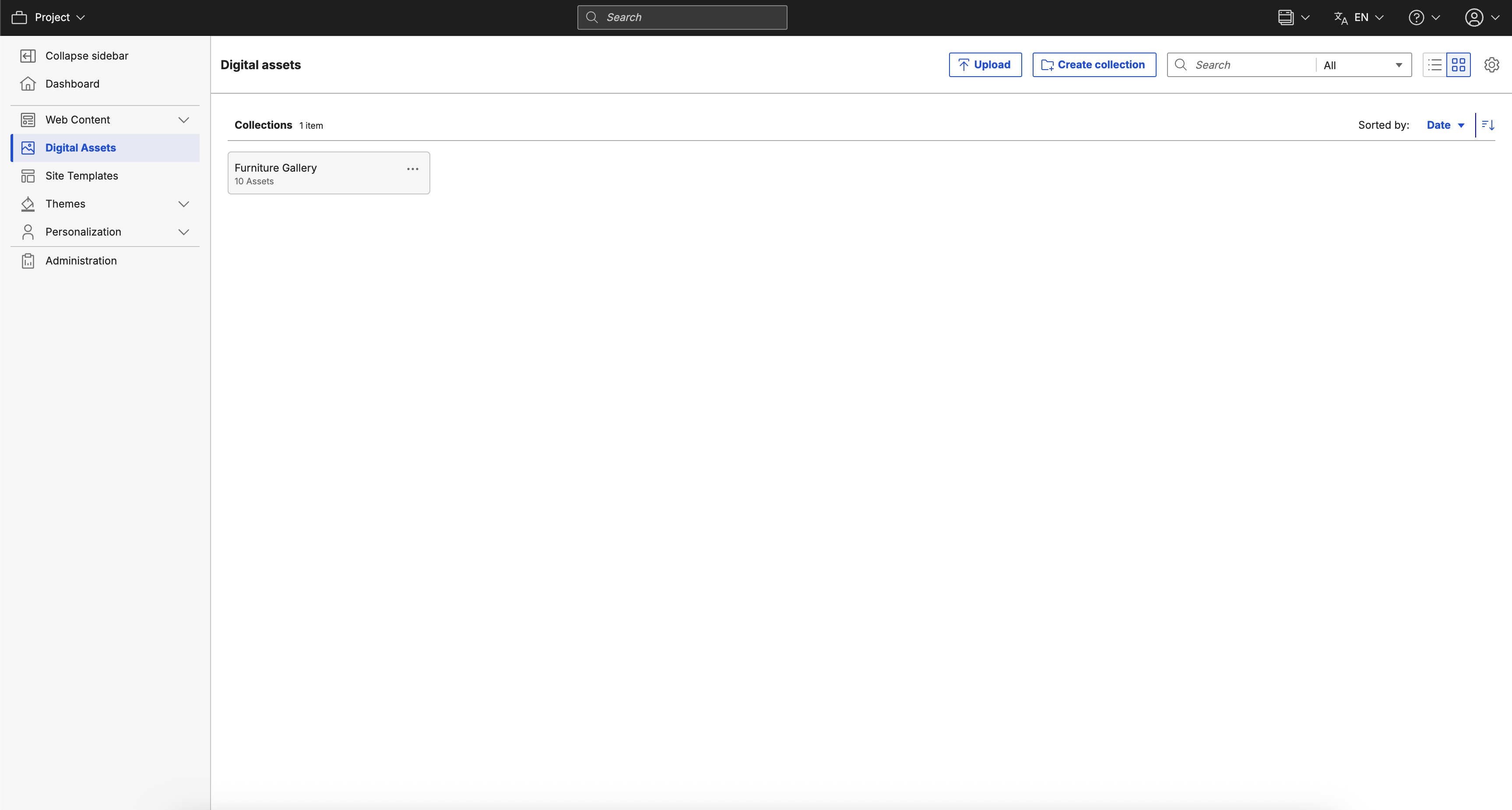Select Digital Assets in the sidebar

81,148
